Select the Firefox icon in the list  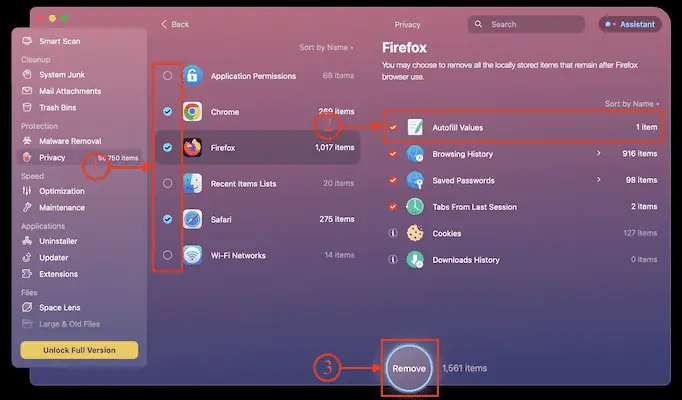tap(192, 148)
